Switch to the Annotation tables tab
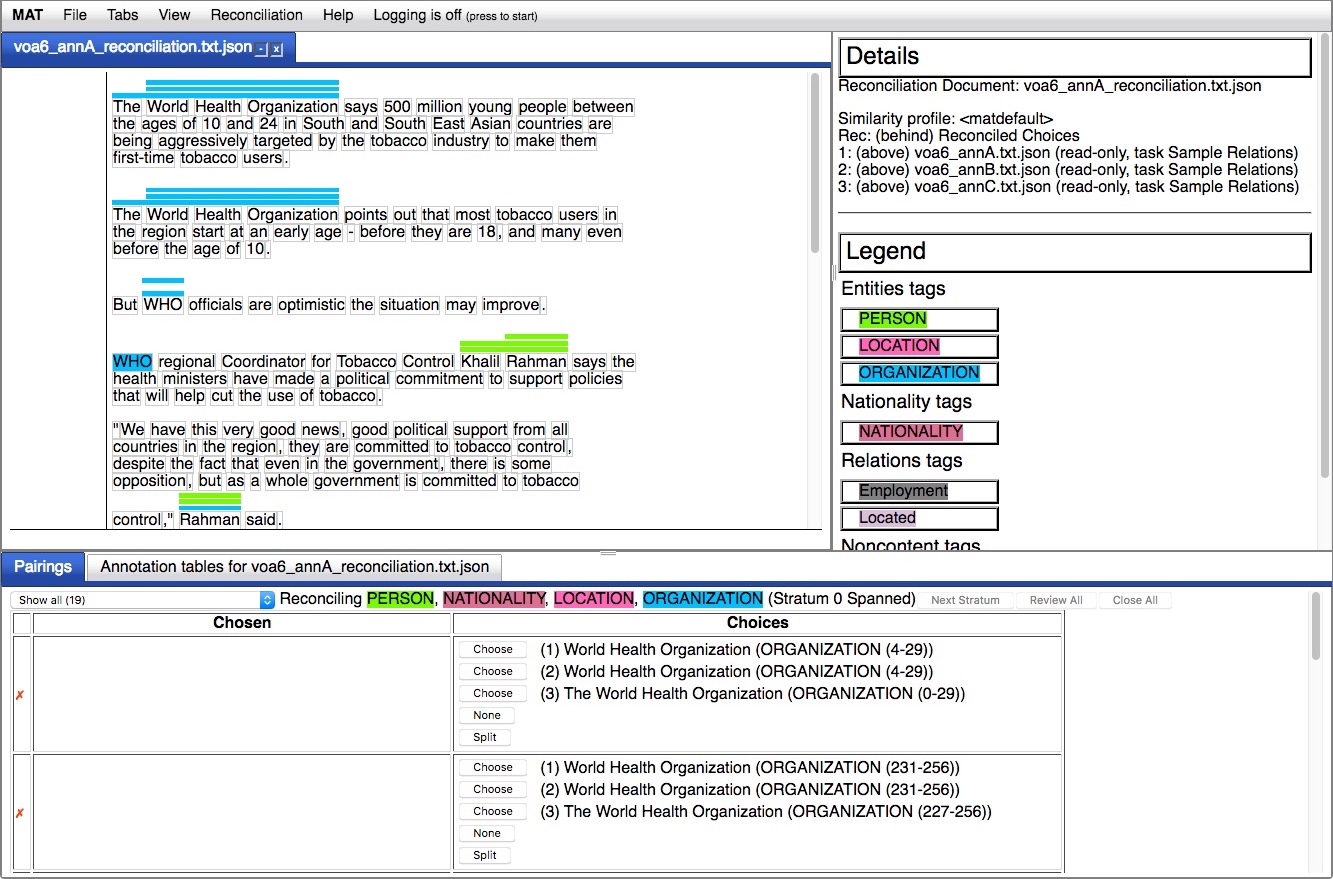 click(x=295, y=566)
